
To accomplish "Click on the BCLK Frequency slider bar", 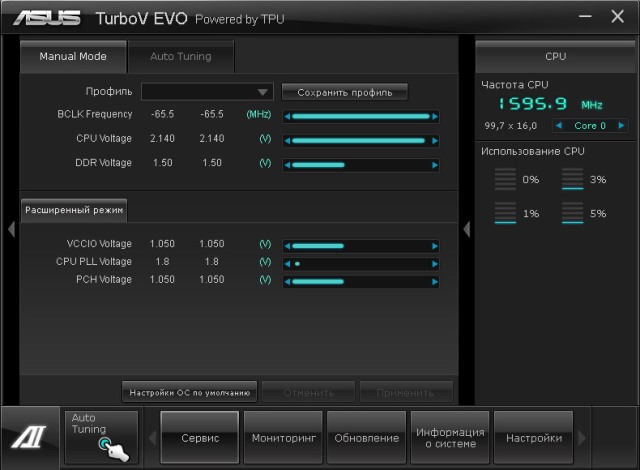I will (x=361, y=117).
